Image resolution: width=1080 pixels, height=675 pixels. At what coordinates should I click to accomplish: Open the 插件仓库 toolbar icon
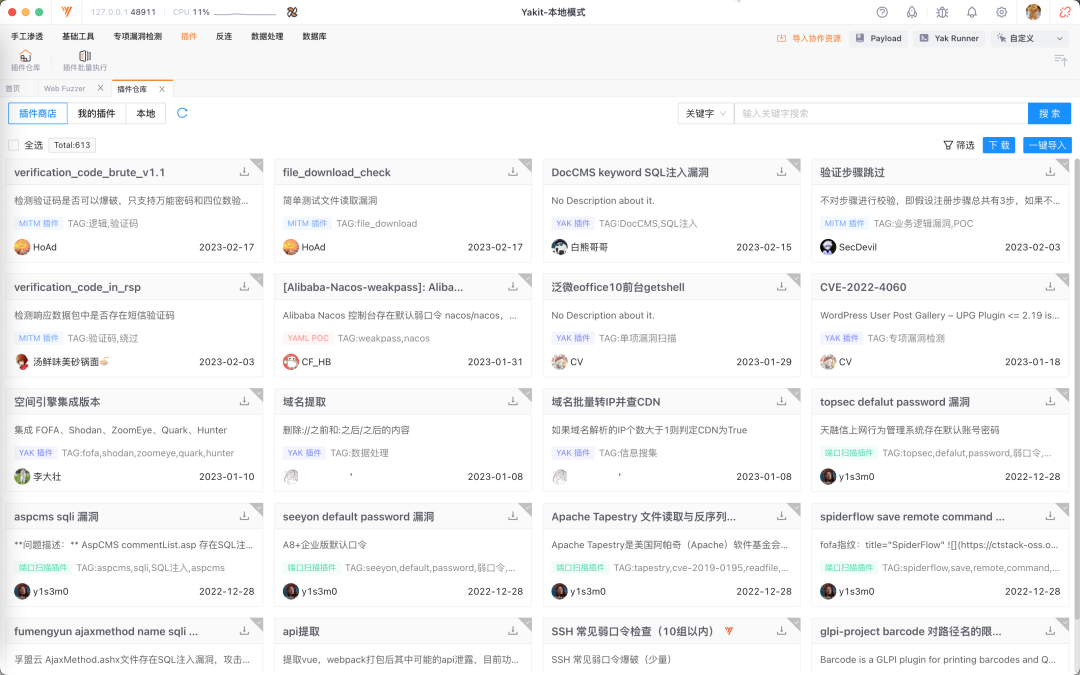[x=25, y=61]
